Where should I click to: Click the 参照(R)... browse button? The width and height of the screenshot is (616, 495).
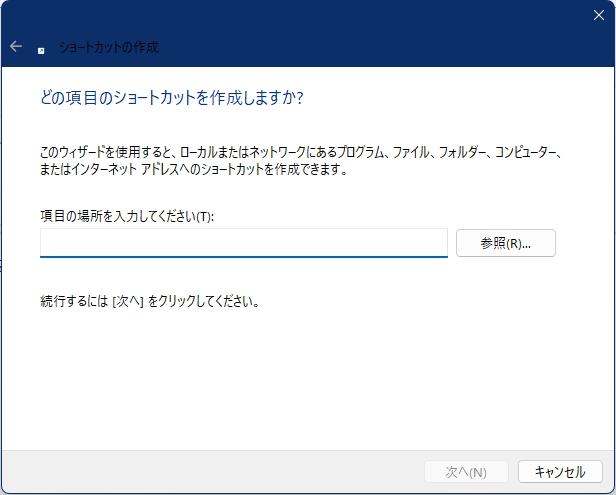(505, 243)
